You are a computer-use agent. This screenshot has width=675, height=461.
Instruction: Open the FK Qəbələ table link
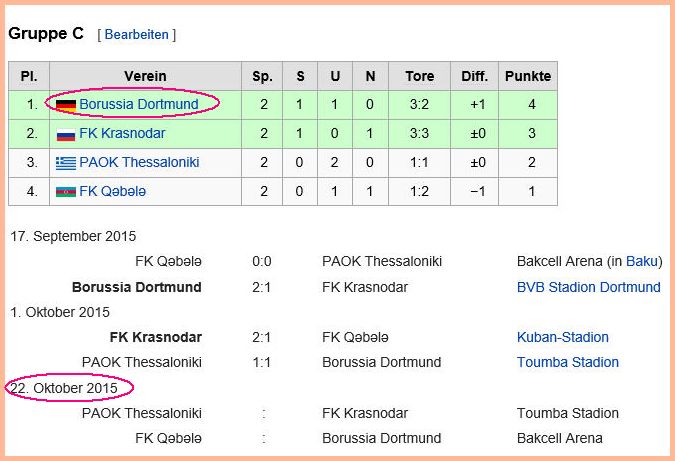[112, 191]
